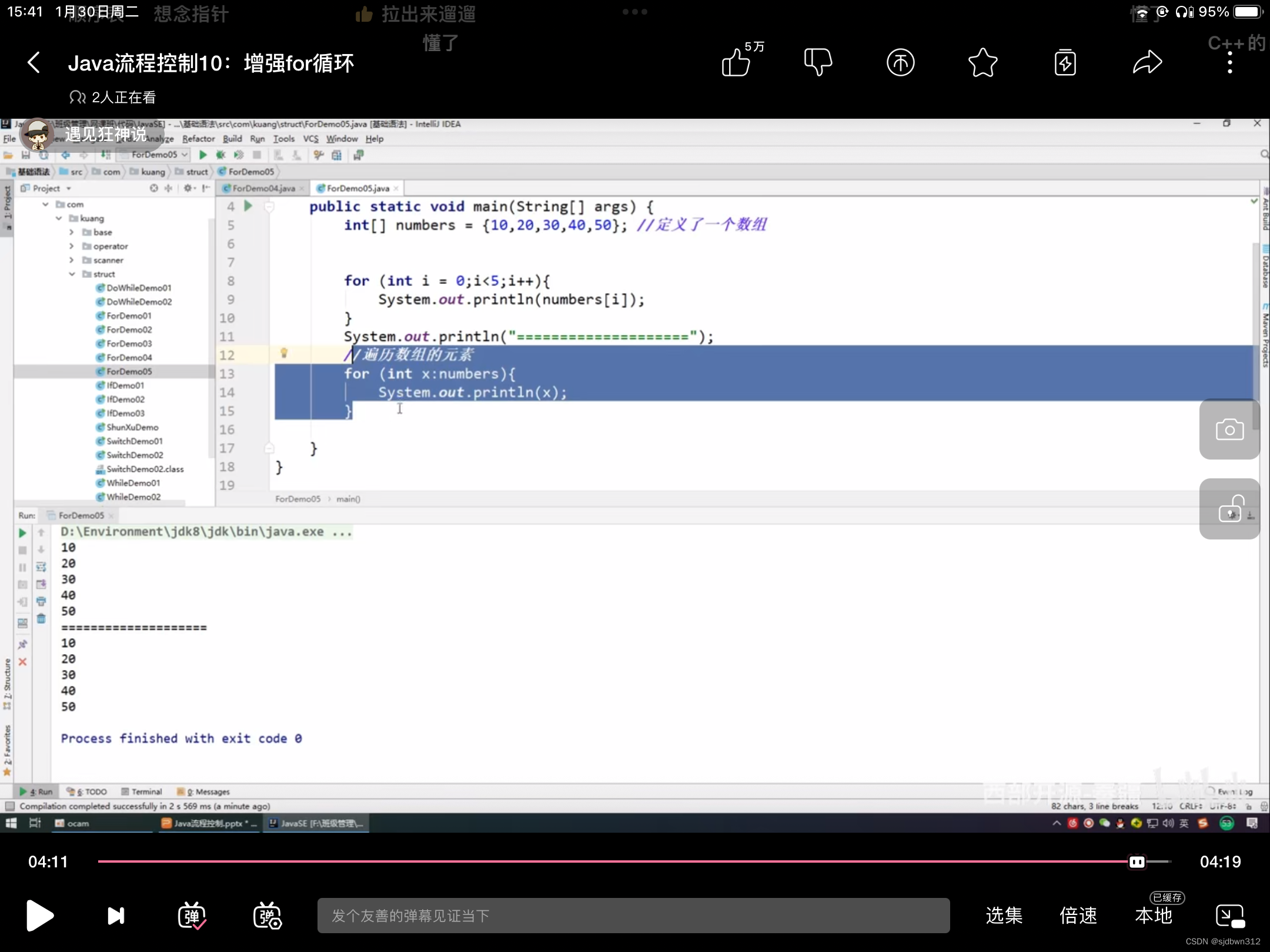Tap the coin donation icon
This screenshot has width=1270, height=952.
900,62
